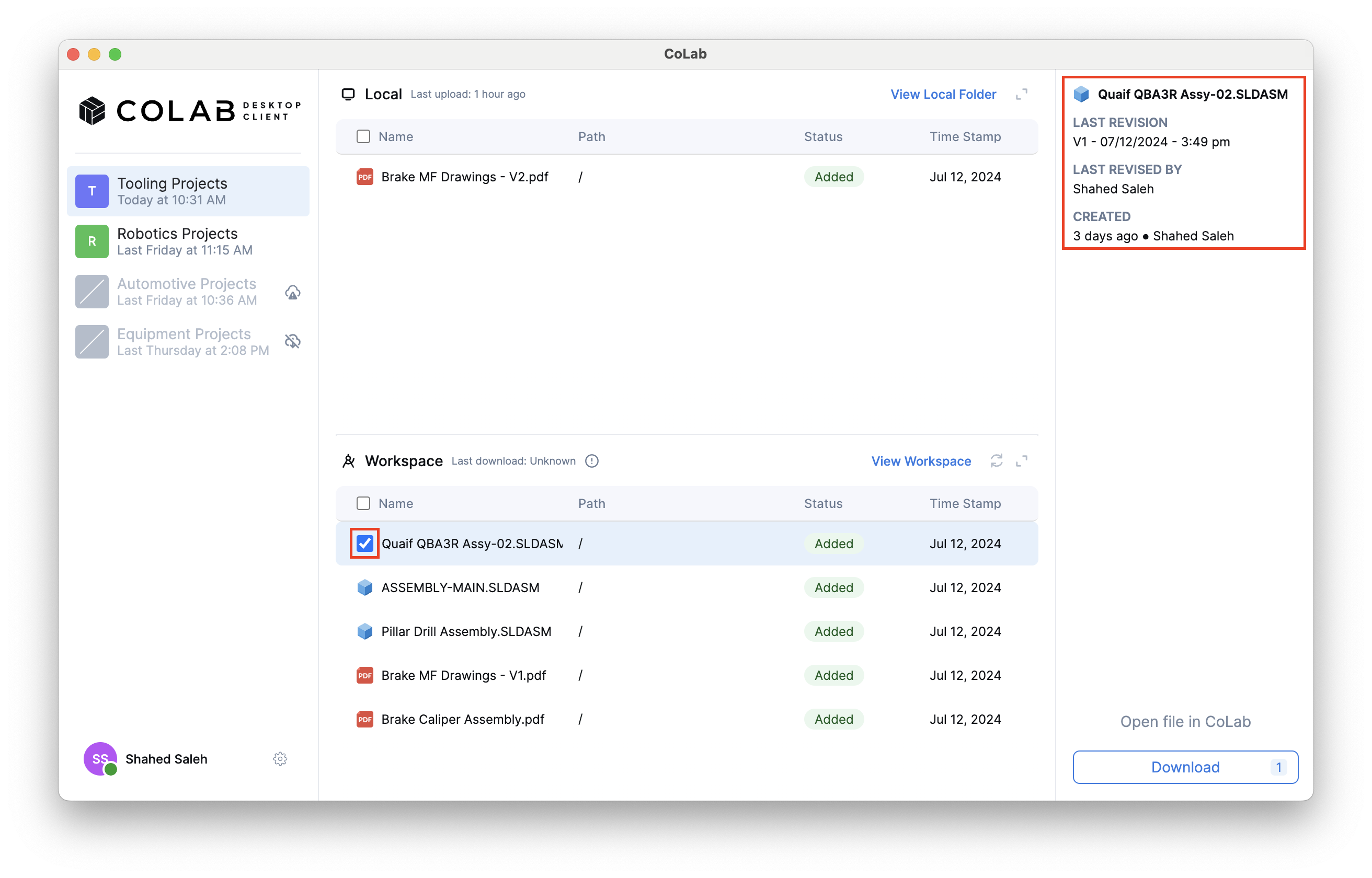The image size is (1372, 878).
Task: Show last download info tooltip icon
Action: (x=592, y=460)
